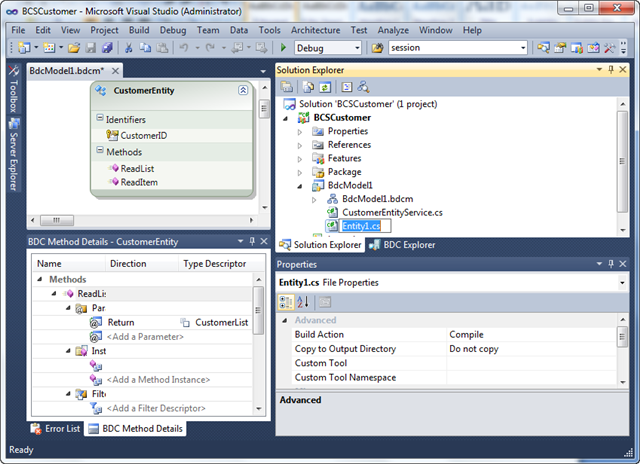
Task: Select the BDC Method Details tab
Action: [x=136, y=428]
